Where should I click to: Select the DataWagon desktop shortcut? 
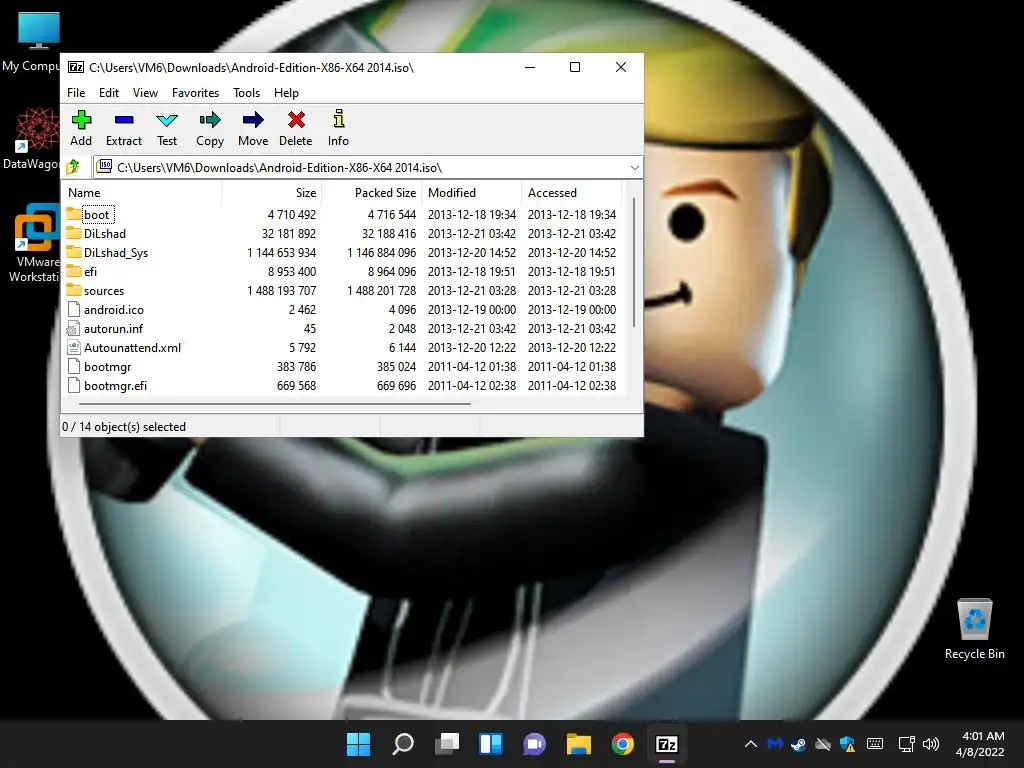point(31,139)
